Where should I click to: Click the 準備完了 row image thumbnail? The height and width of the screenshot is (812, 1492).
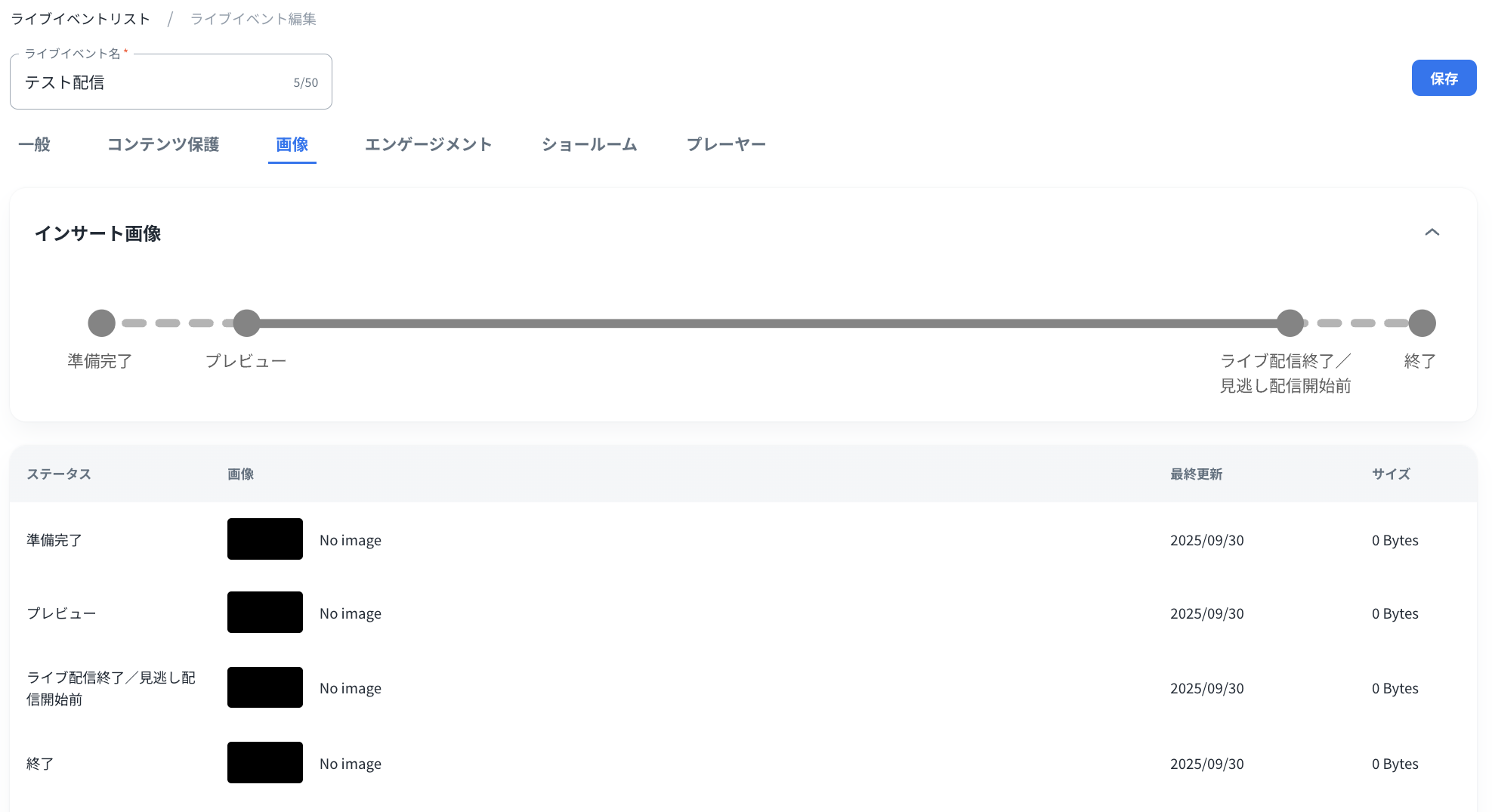[x=265, y=539]
